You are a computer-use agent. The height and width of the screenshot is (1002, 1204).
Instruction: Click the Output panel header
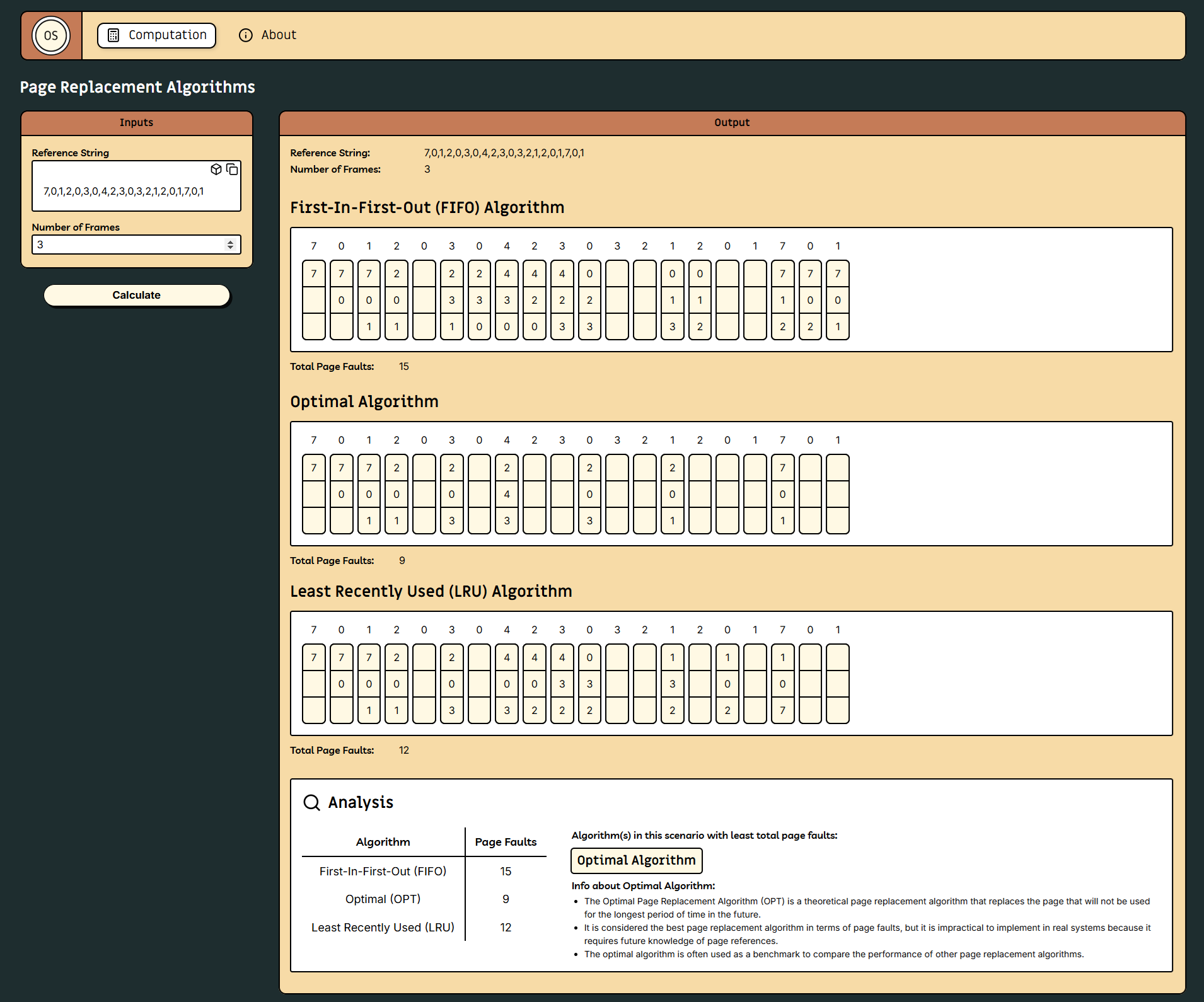tap(732, 123)
